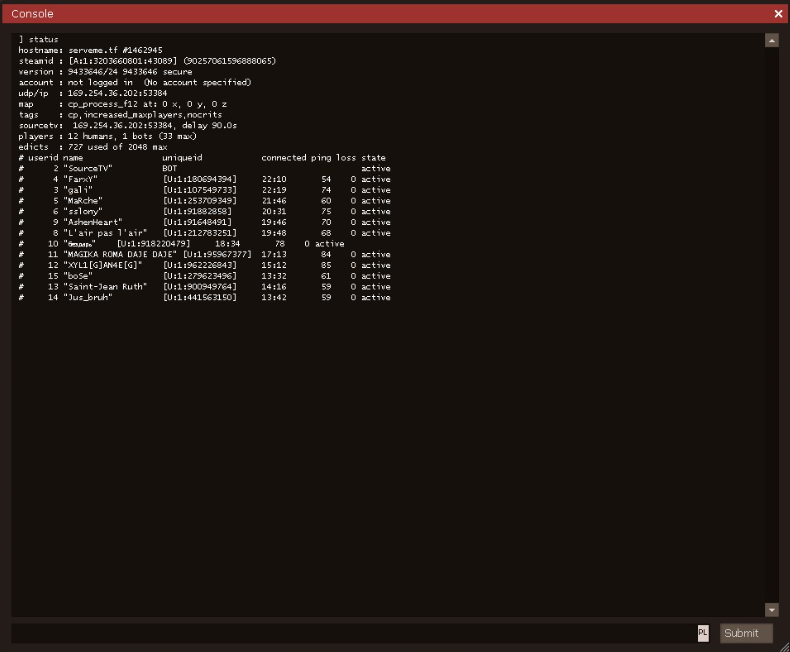Click the "MAGIKA ROMA DAJE DAJE" player row
The image size is (790, 652).
pos(200,255)
